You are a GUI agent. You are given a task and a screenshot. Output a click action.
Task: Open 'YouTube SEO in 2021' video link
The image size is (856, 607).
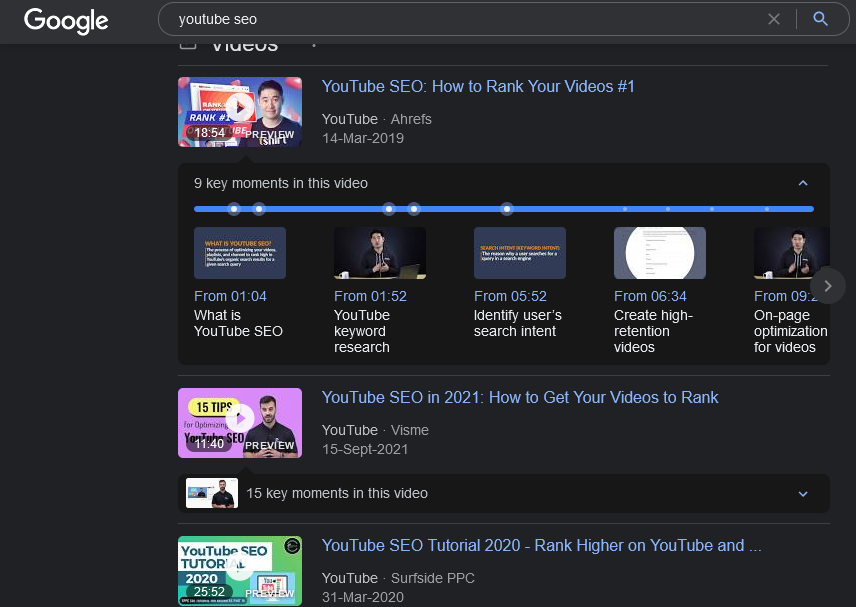520,397
